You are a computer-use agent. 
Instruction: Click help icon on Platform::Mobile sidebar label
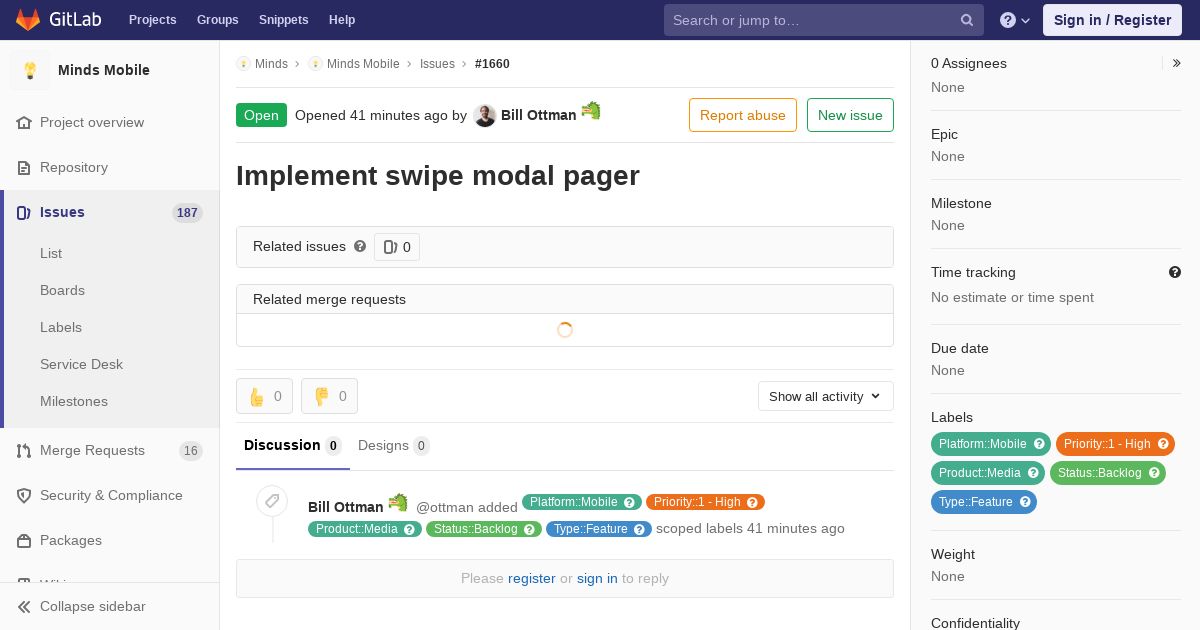pos(1039,444)
